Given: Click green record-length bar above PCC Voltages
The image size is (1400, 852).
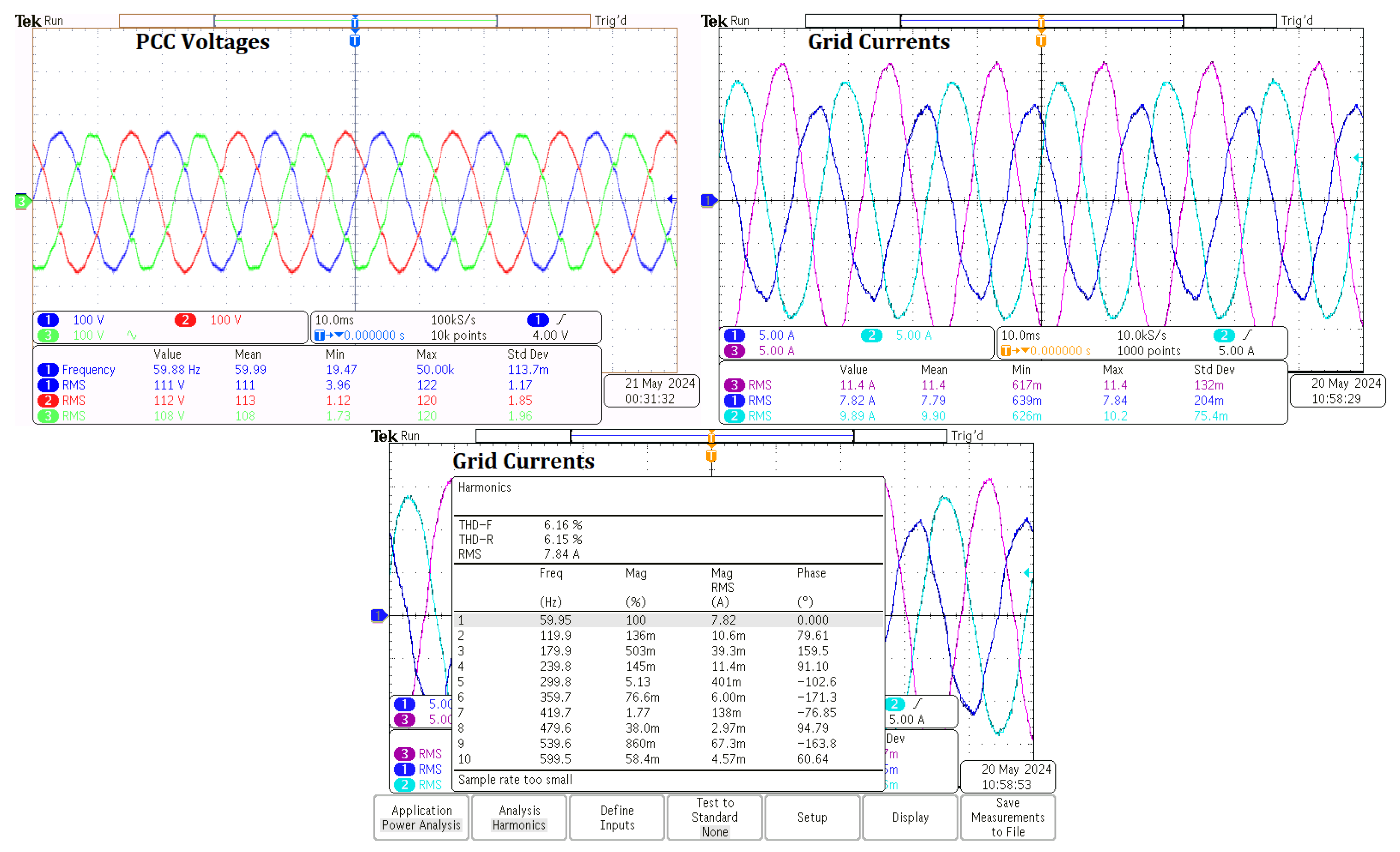Looking at the screenshot, I should click(x=284, y=21).
